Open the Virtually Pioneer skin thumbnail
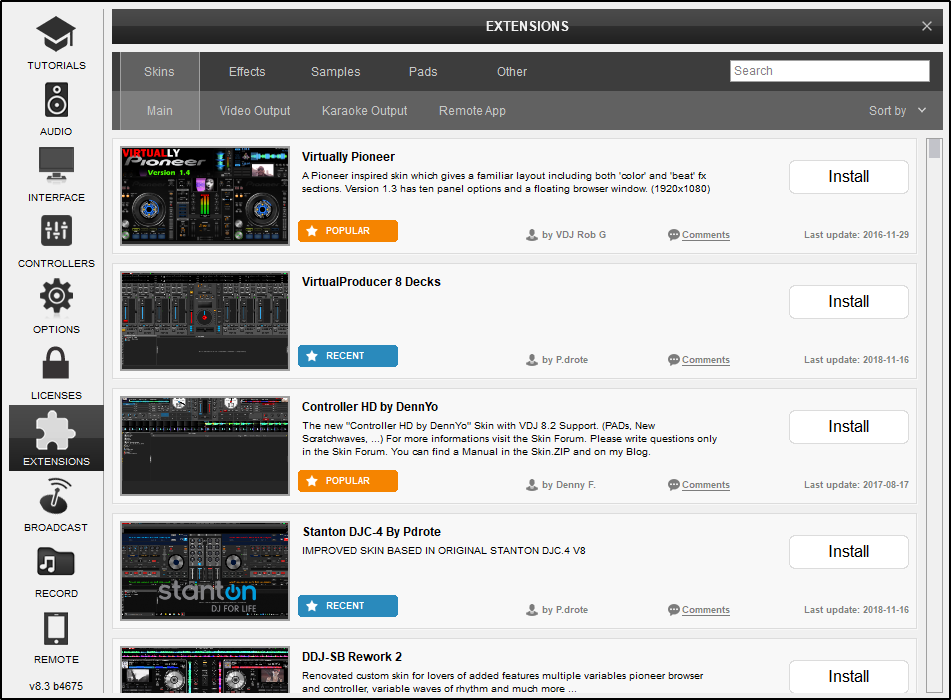 point(205,196)
